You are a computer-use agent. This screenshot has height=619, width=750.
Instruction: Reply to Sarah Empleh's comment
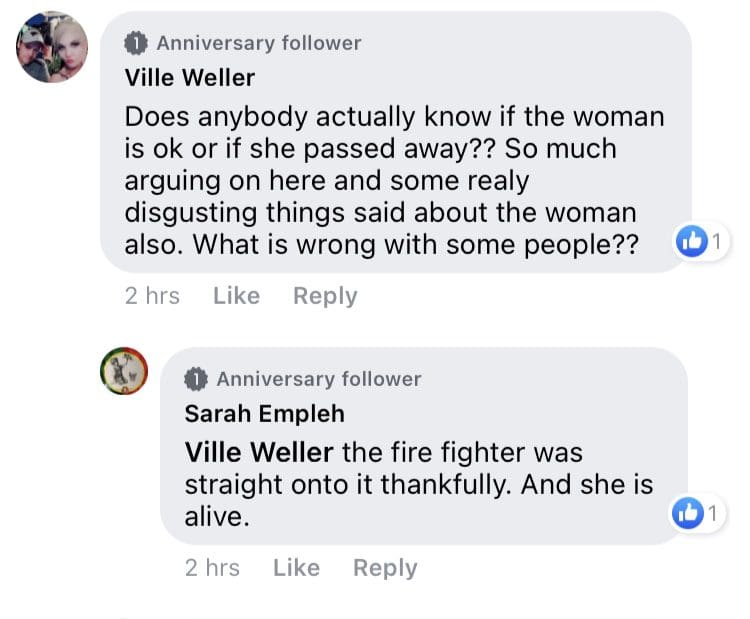pyautogui.click(x=385, y=568)
